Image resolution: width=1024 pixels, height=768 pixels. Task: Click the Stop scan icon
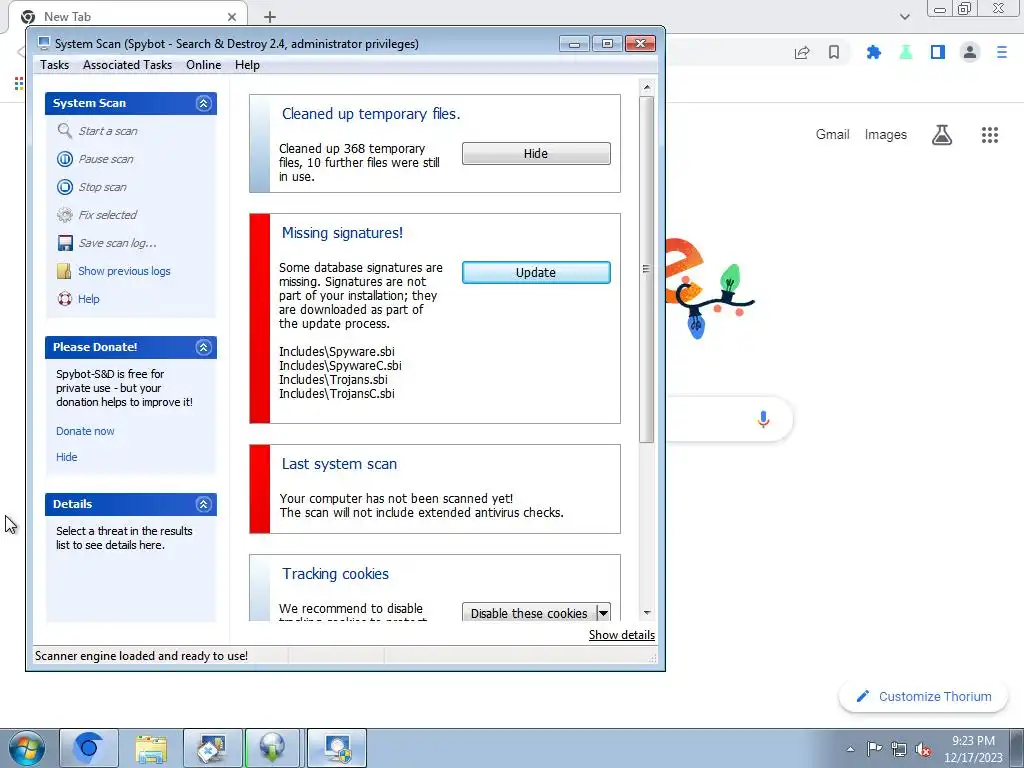pos(65,187)
